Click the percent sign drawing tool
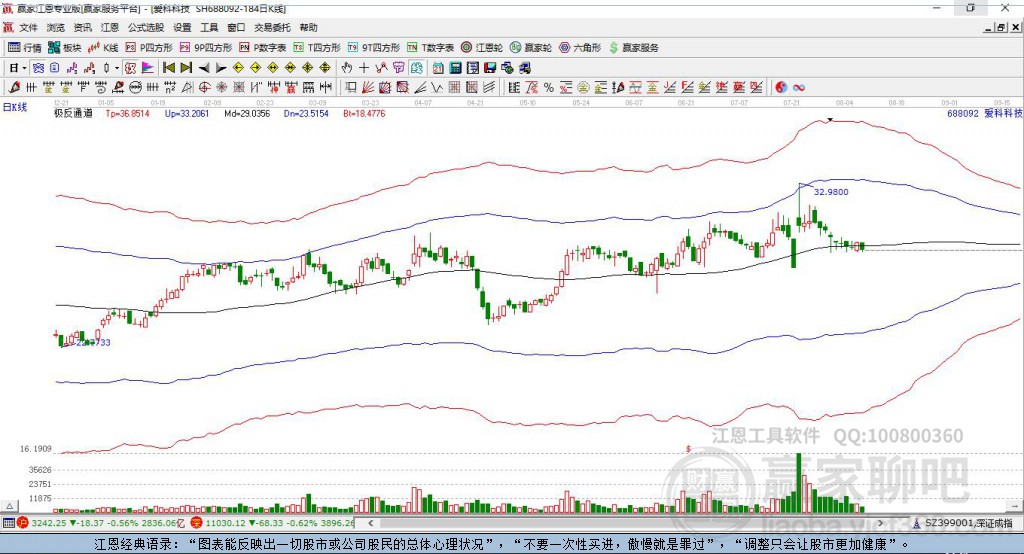Image resolution: width=1024 pixels, height=554 pixels. (x=549, y=88)
